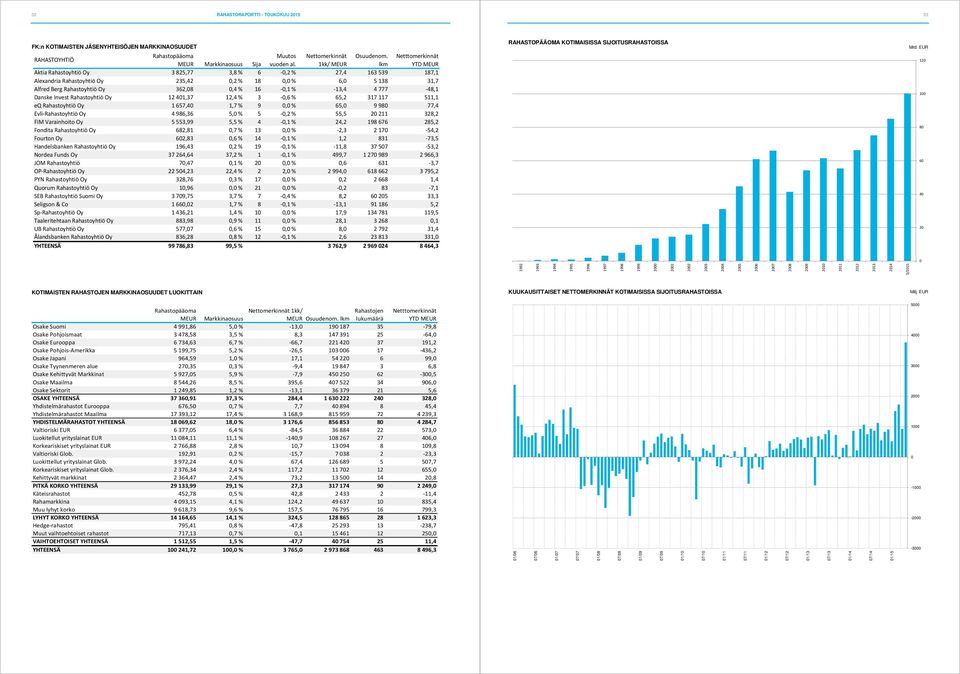Click 'Handelsbanken Rahastoyhtiö Oy' row name

click(x=75, y=147)
